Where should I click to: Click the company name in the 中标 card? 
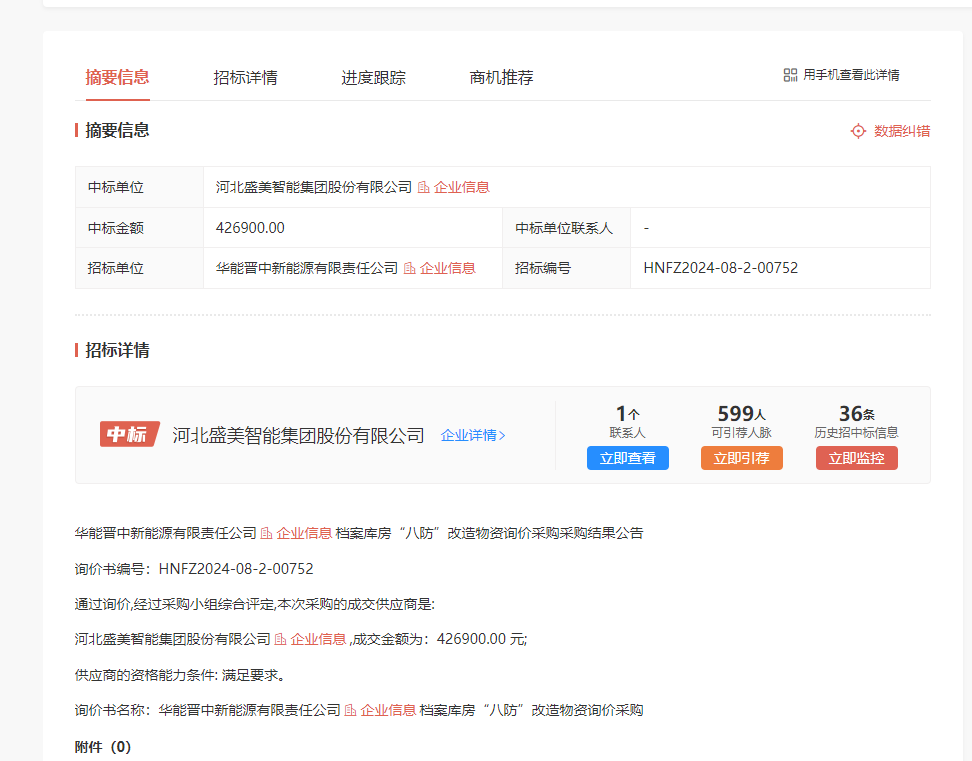click(298, 436)
